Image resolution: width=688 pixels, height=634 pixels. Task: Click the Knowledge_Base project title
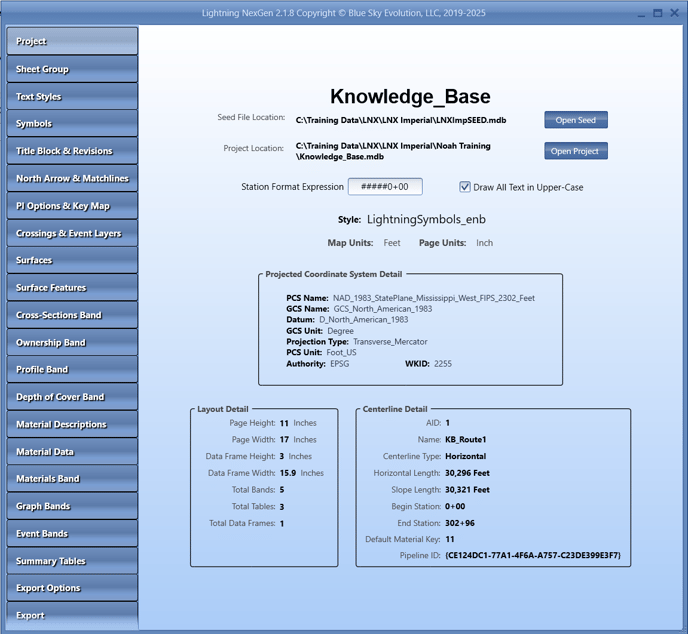coord(410,97)
